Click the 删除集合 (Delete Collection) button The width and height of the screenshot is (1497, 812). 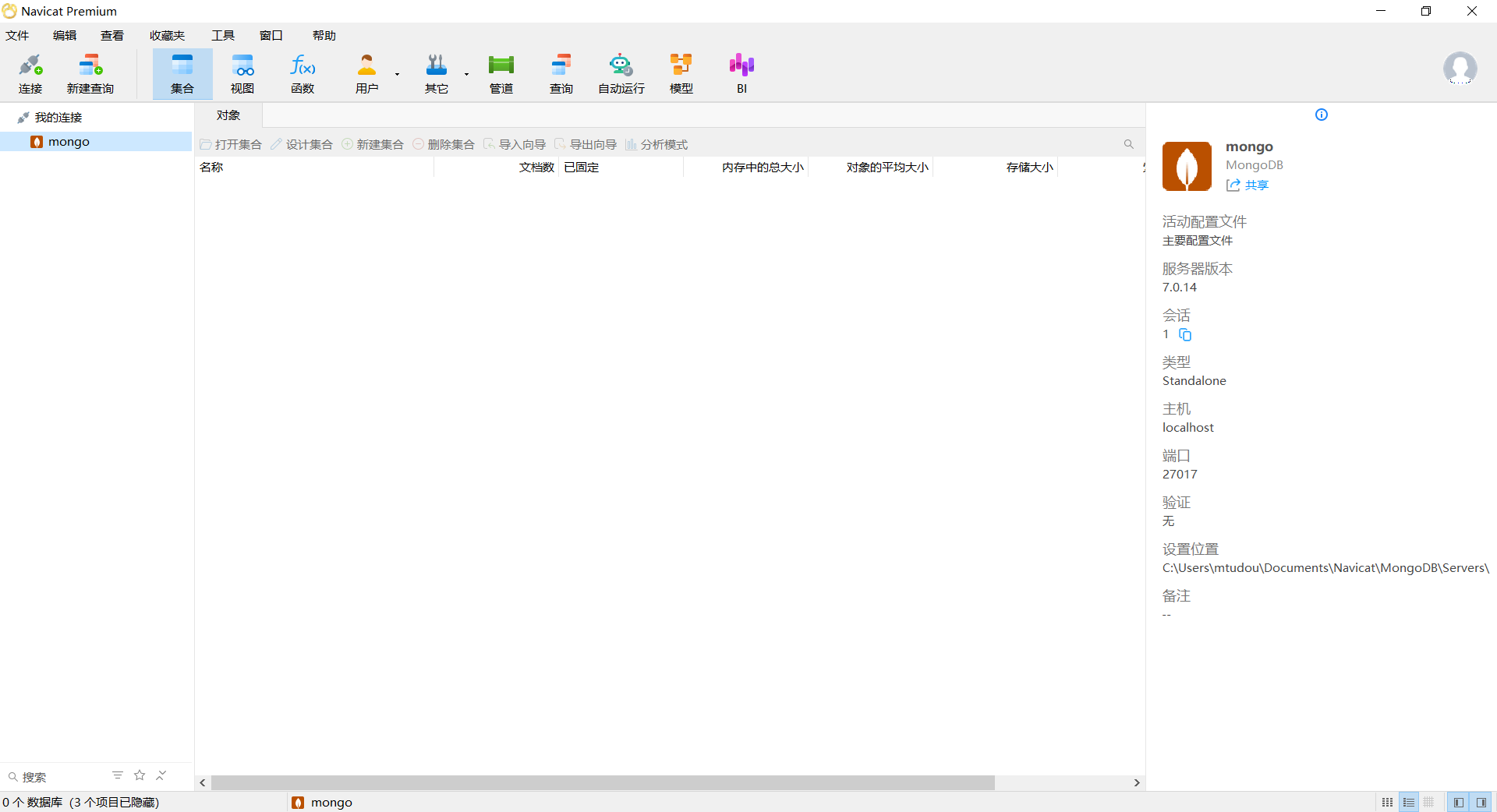tap(444, 144)
